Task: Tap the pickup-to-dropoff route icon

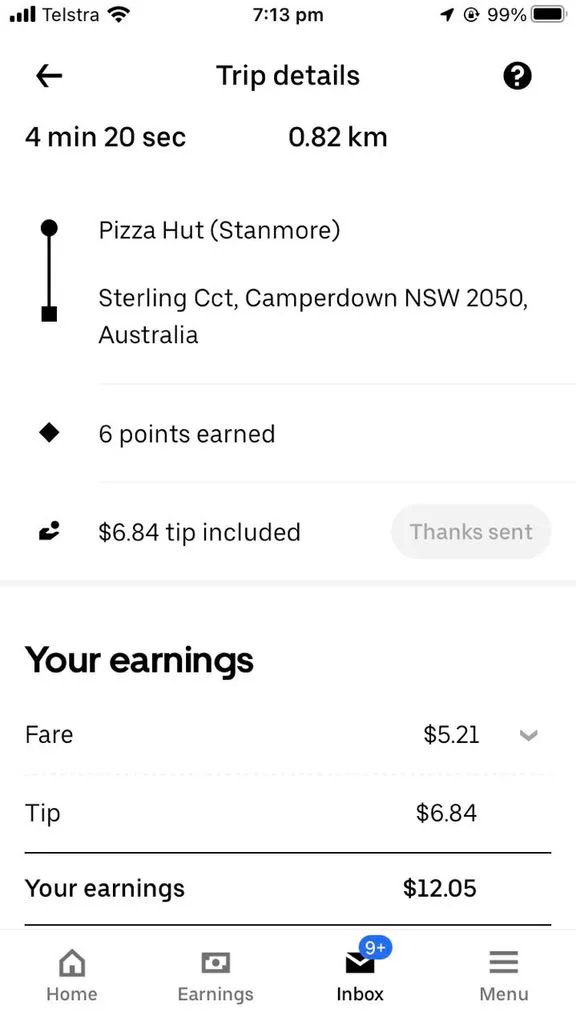Action: coord(49,270)
